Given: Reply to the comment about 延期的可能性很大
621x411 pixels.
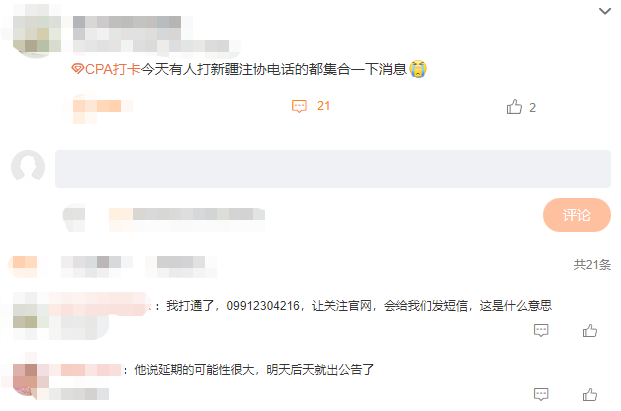Looking at the screenshot, I should [x=541, y=394].
